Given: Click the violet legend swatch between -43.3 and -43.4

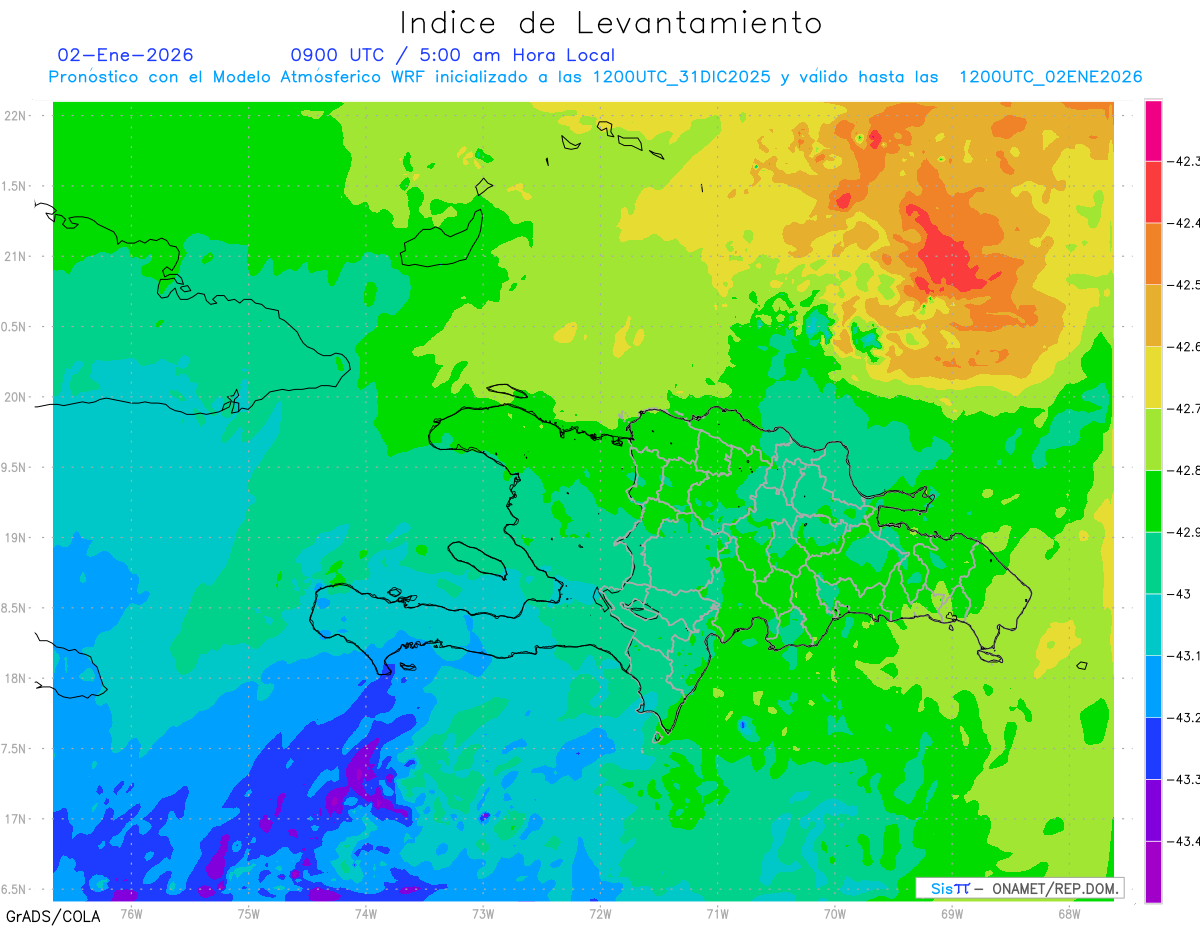Looking at the screenshot, I should (x=1153, y=810).
